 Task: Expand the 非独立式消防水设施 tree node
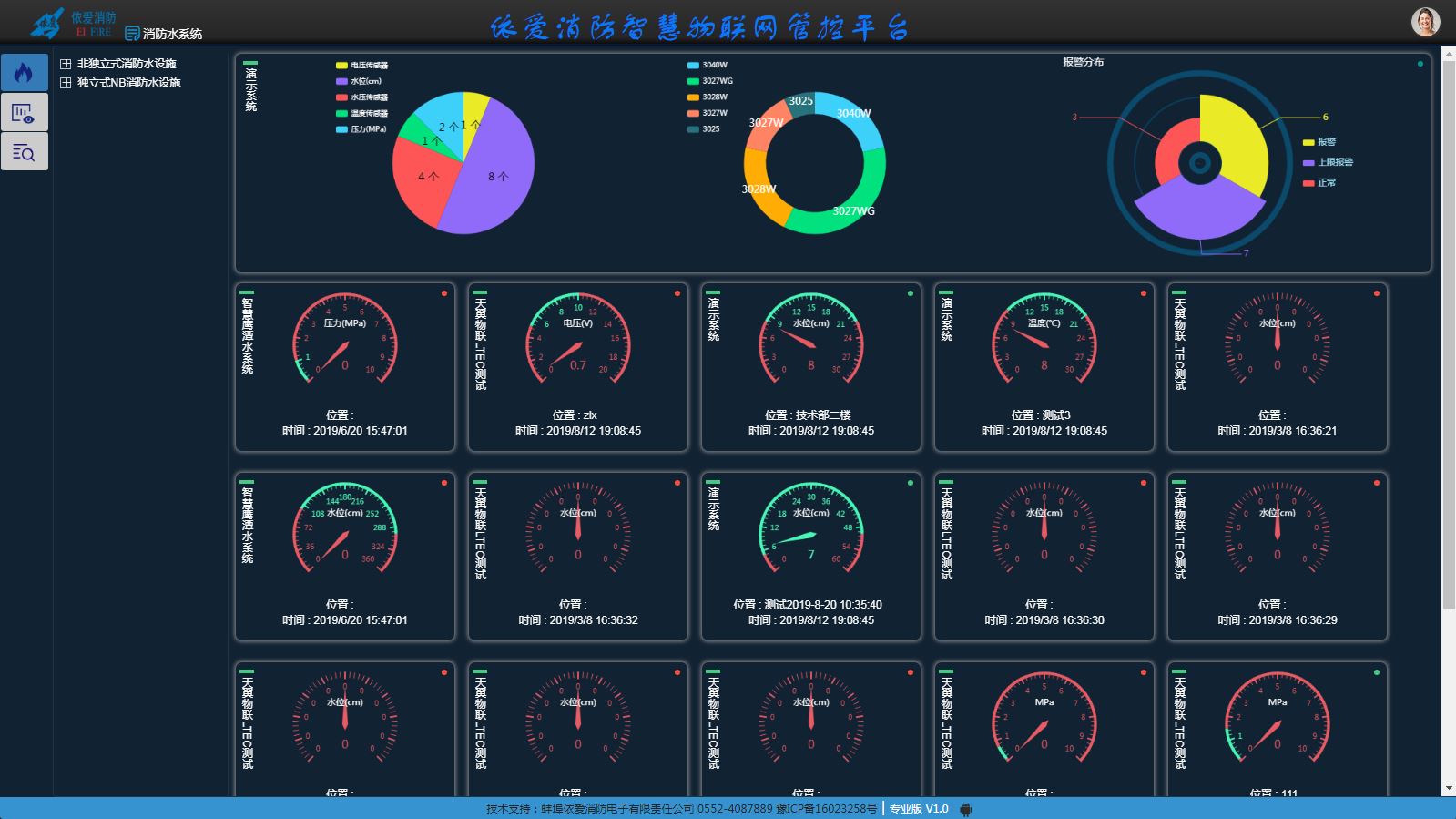coord(66,64)
